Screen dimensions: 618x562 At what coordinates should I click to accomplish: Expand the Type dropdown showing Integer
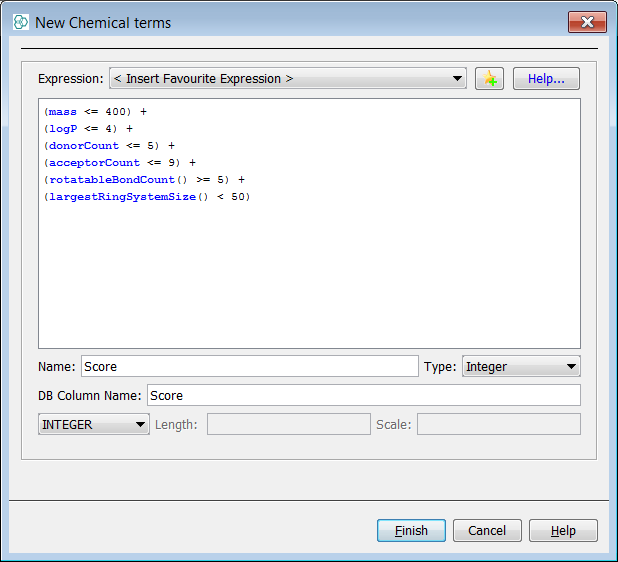521,367
